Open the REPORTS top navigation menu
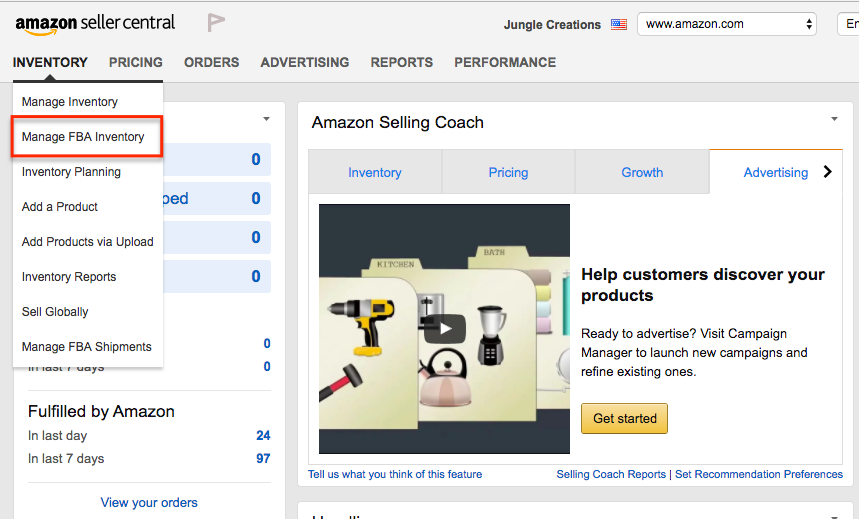This screenshot has width=859, height=519. (401, 62)
